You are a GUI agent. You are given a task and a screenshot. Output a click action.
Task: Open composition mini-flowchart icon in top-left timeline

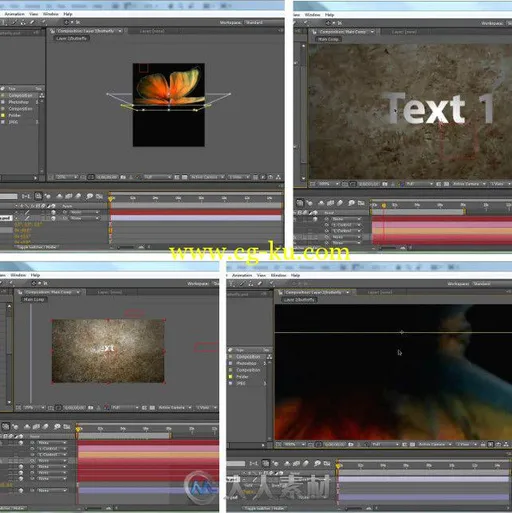coord(26,196)
